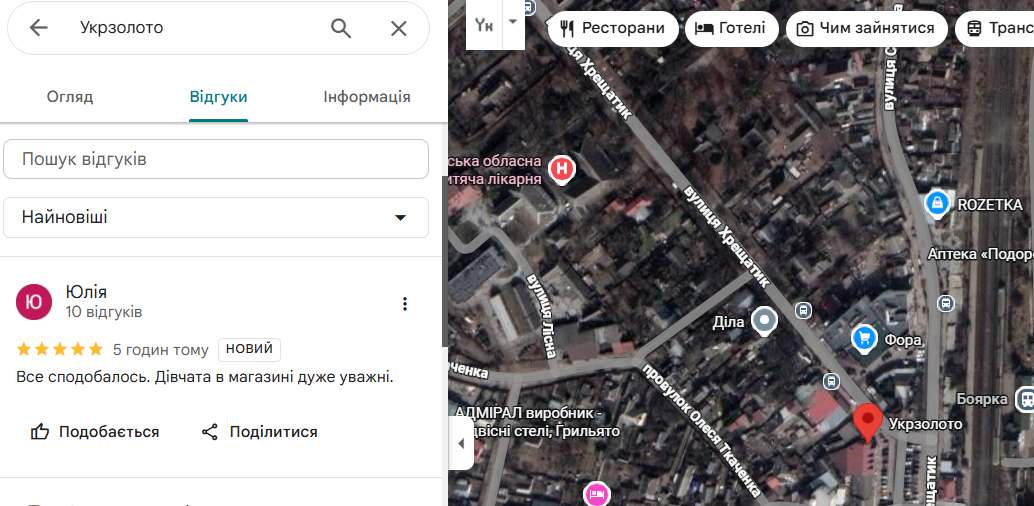Click the reviews panel vertical scrollbar
1034x506 pixels.
(444, 261)
